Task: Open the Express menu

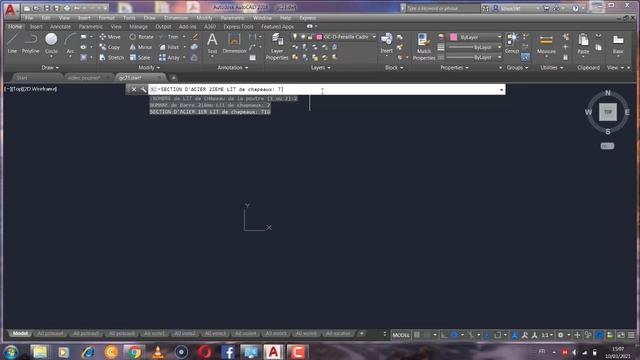Action: (x=307, y=18)
